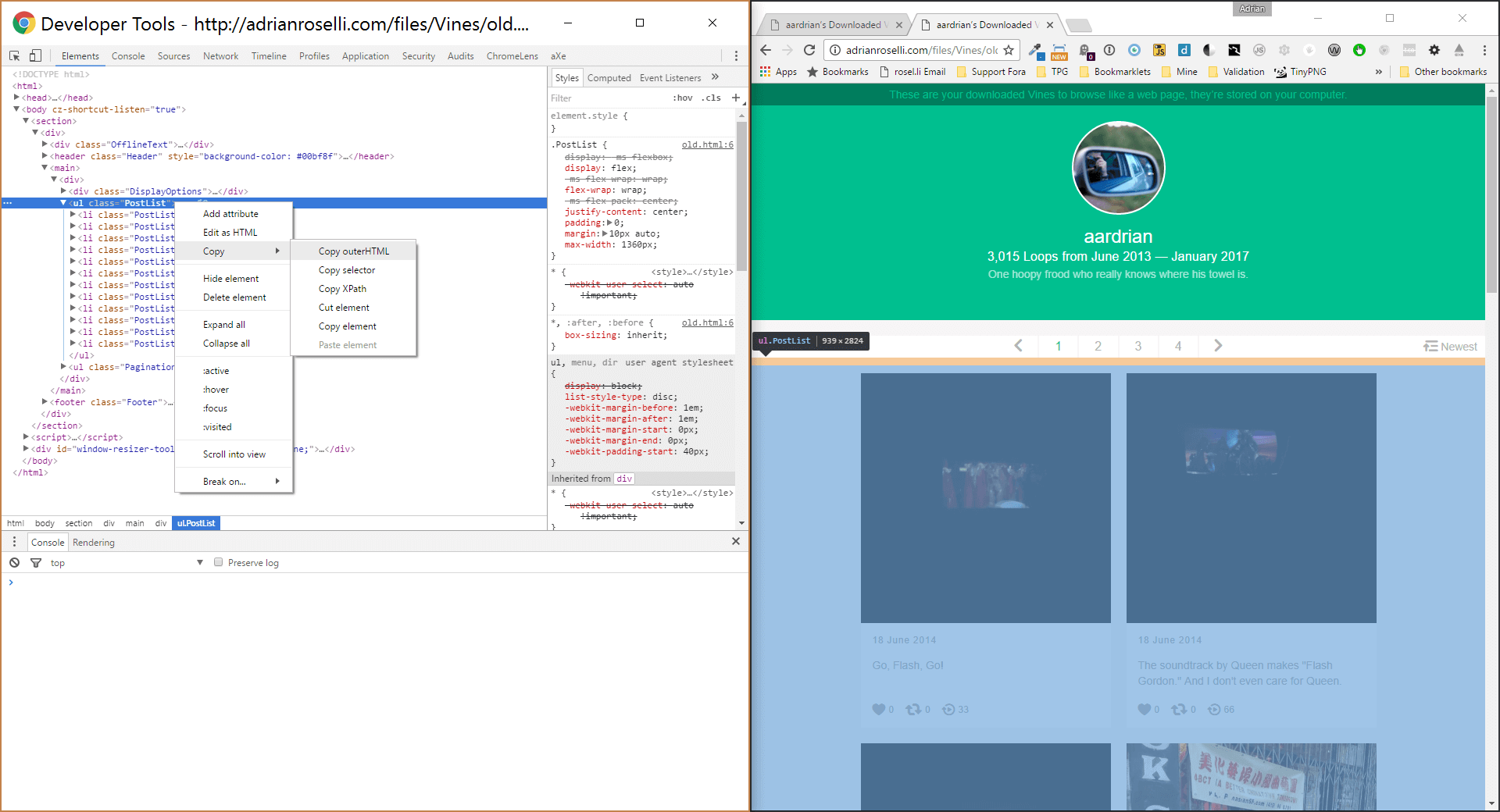This screenshot has width=1500, height=812.
Task: Click the blue eye extension icon
Action: (1134, 50)
